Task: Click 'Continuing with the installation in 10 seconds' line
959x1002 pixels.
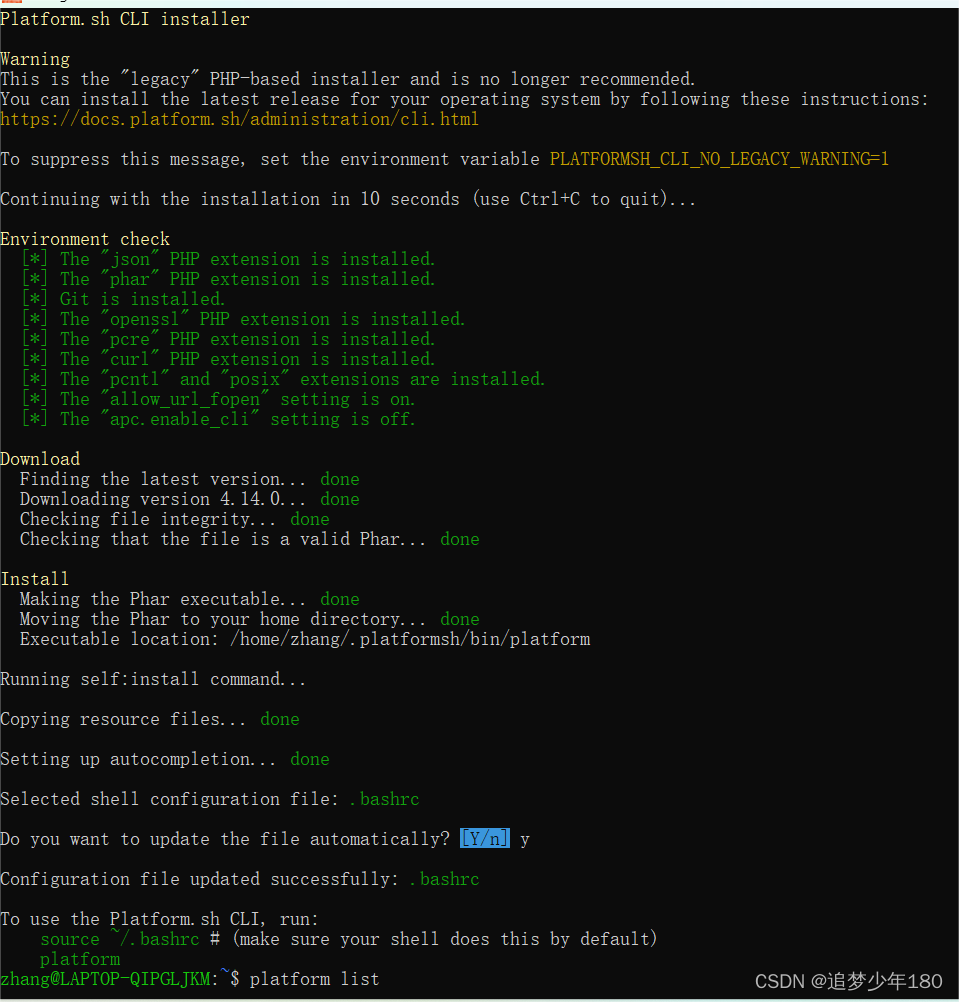Action: coord(348,199)
